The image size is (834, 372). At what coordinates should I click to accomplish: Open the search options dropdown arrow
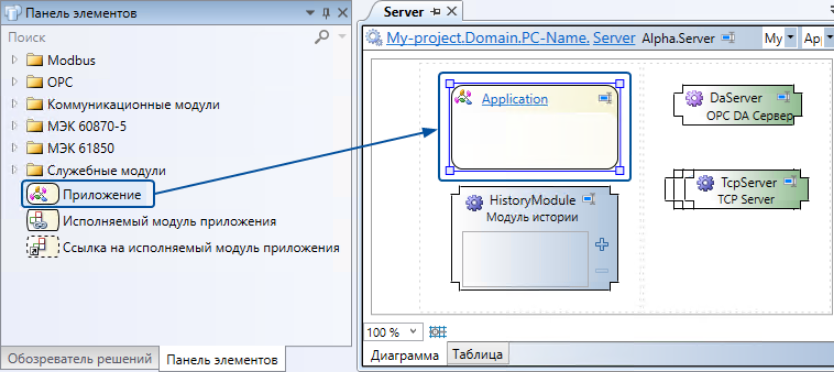pos(342,37)
